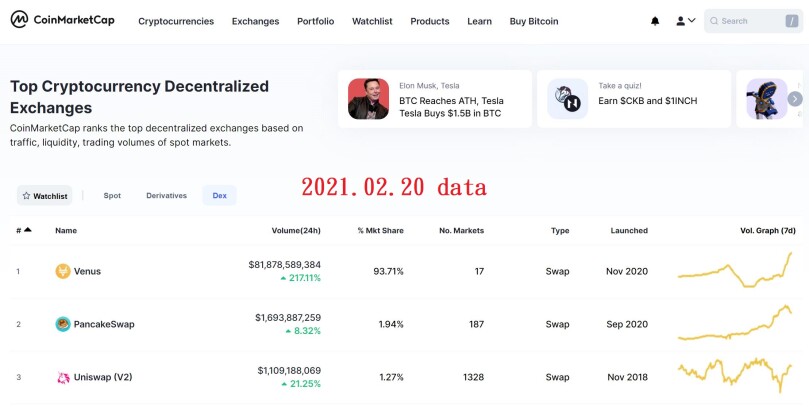
Task: Sort by the # rank column
Action: 24,231
